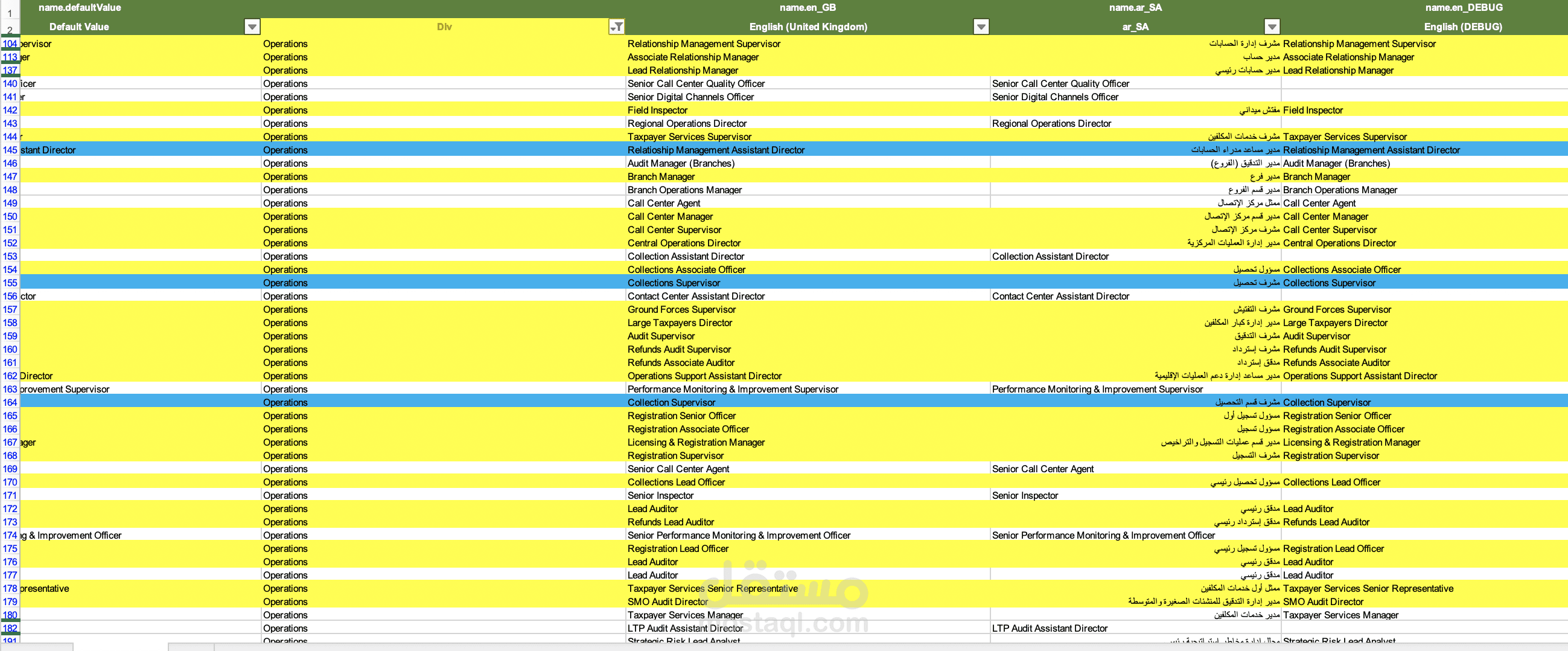Click Regional Operations Director in ar_SA column
Screen dimensions: 1568x651
pos(1051,124)
